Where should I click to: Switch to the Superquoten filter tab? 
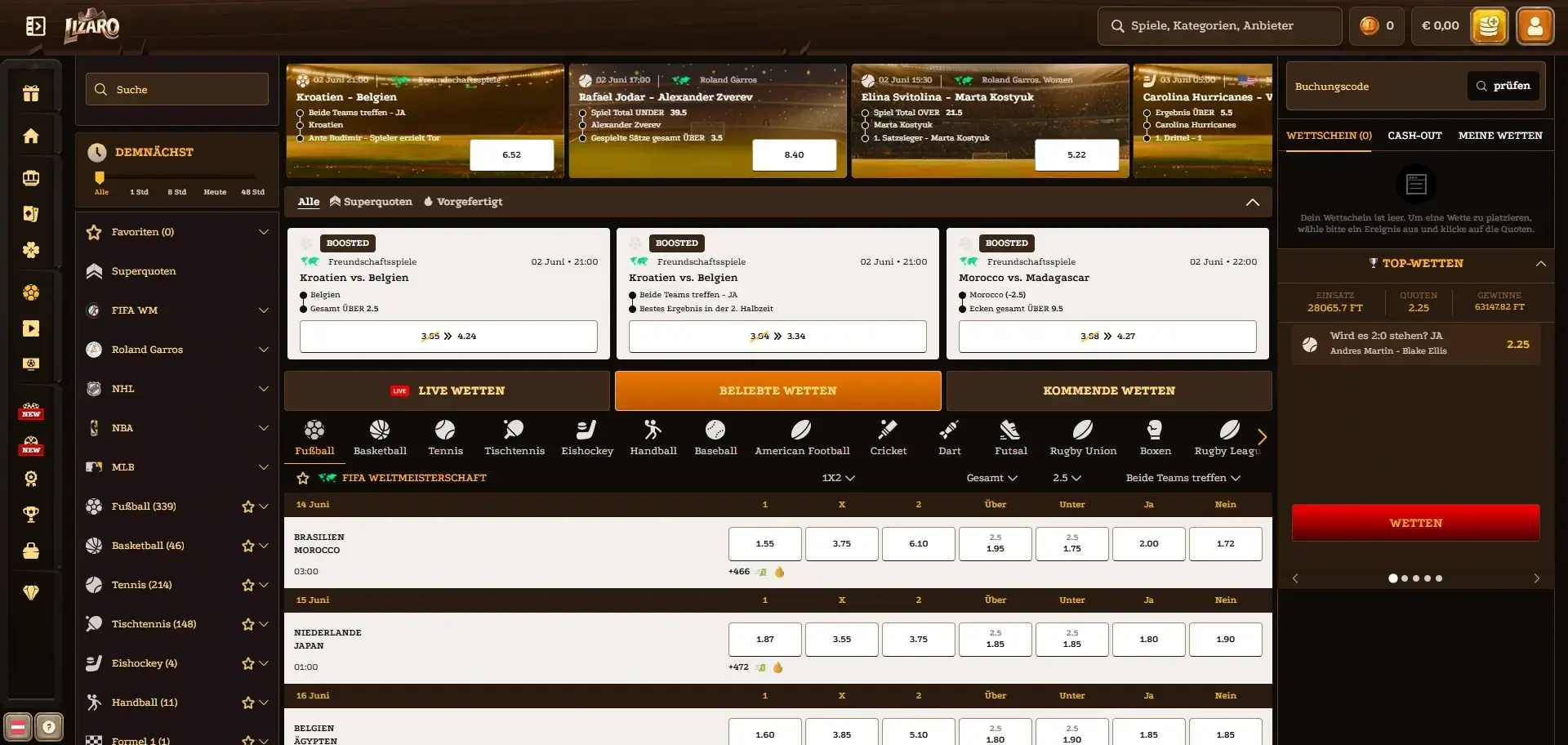coord(371,202)
